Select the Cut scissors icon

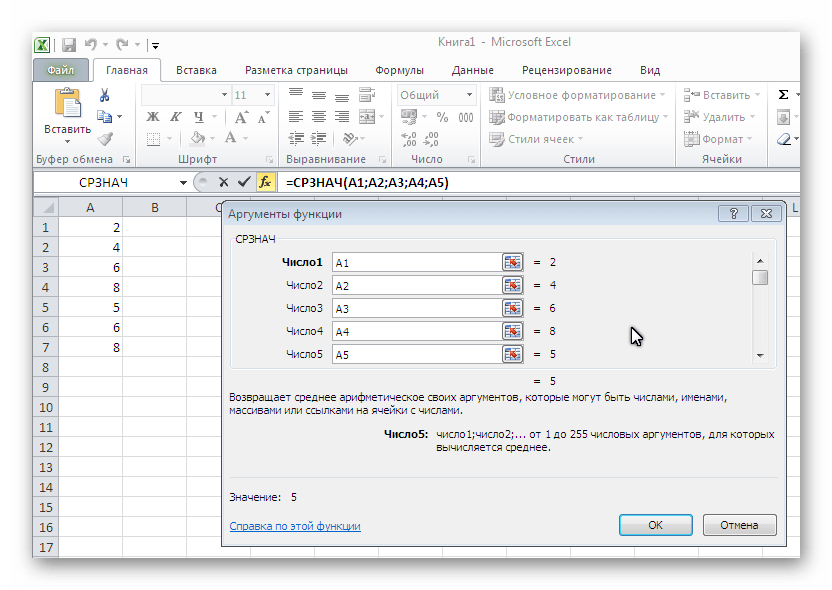click(104, 95)
